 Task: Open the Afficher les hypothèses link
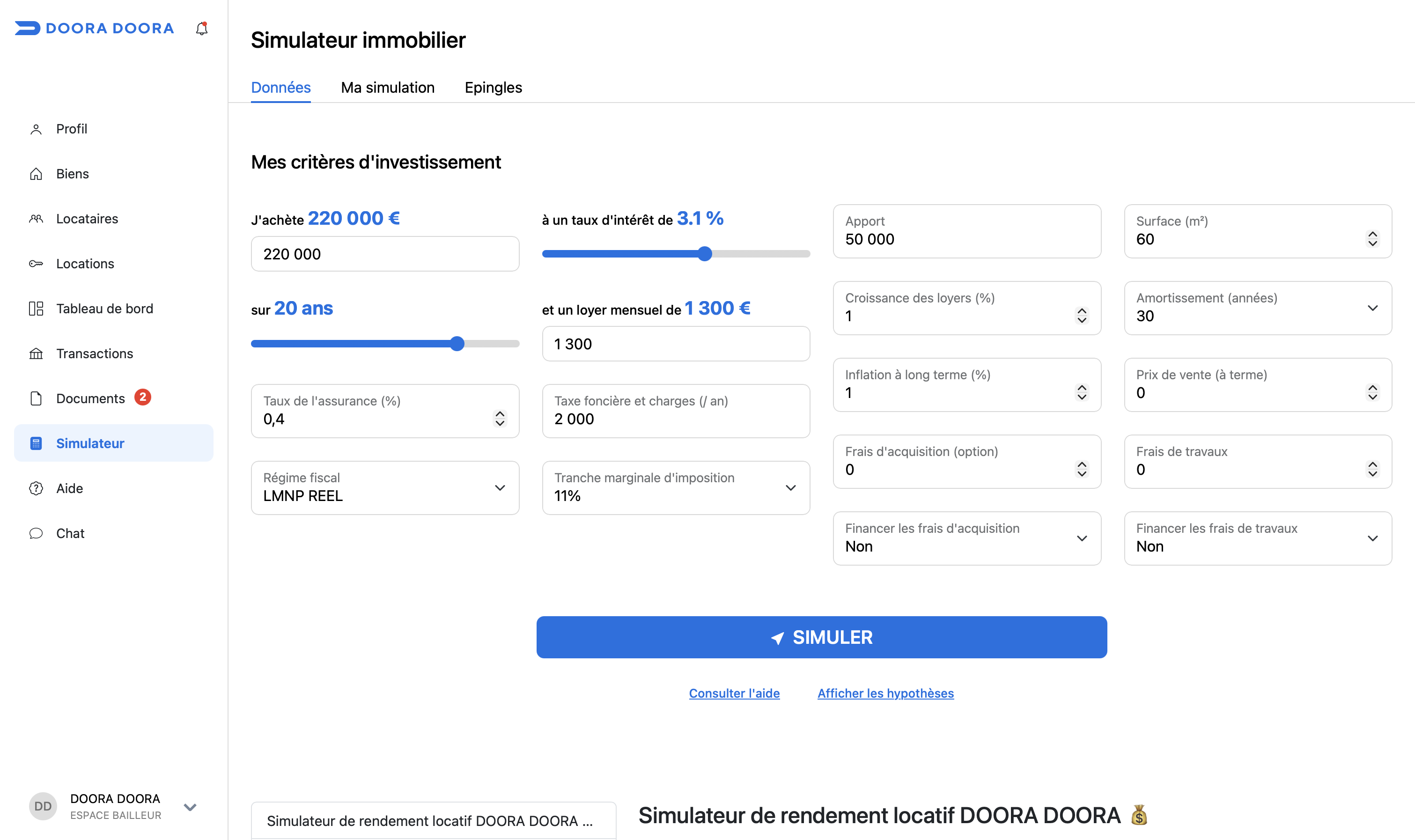pyautogui.click(x=885, y=693)
